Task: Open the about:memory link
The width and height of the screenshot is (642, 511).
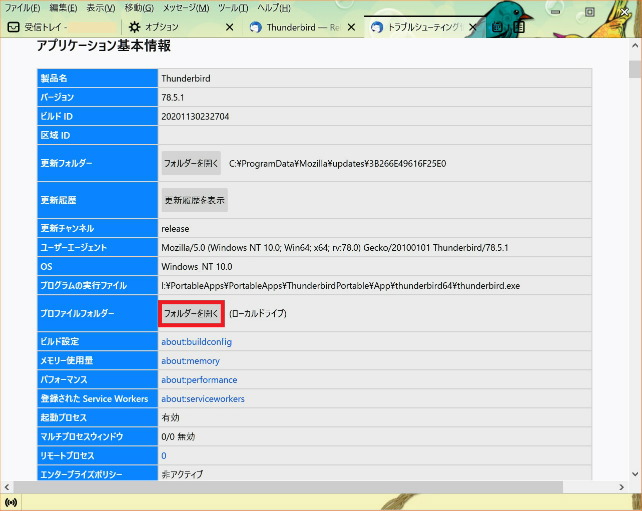Action: click(x=189, y=360)
